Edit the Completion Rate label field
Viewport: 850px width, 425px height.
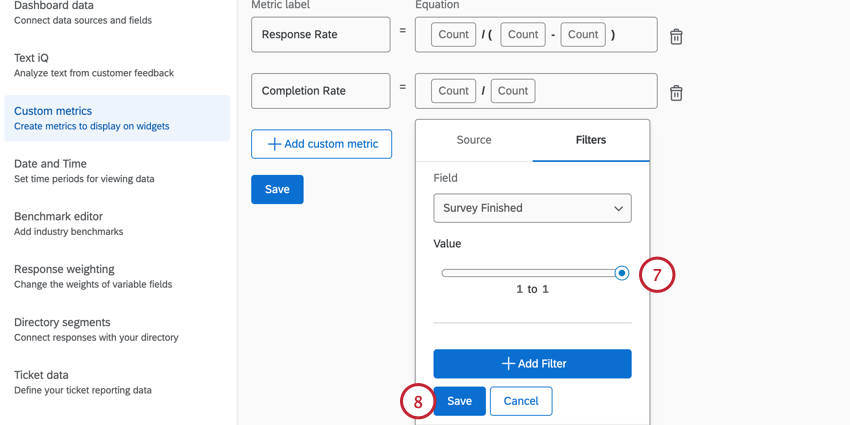pyautogui.click(x=320, y=91)
